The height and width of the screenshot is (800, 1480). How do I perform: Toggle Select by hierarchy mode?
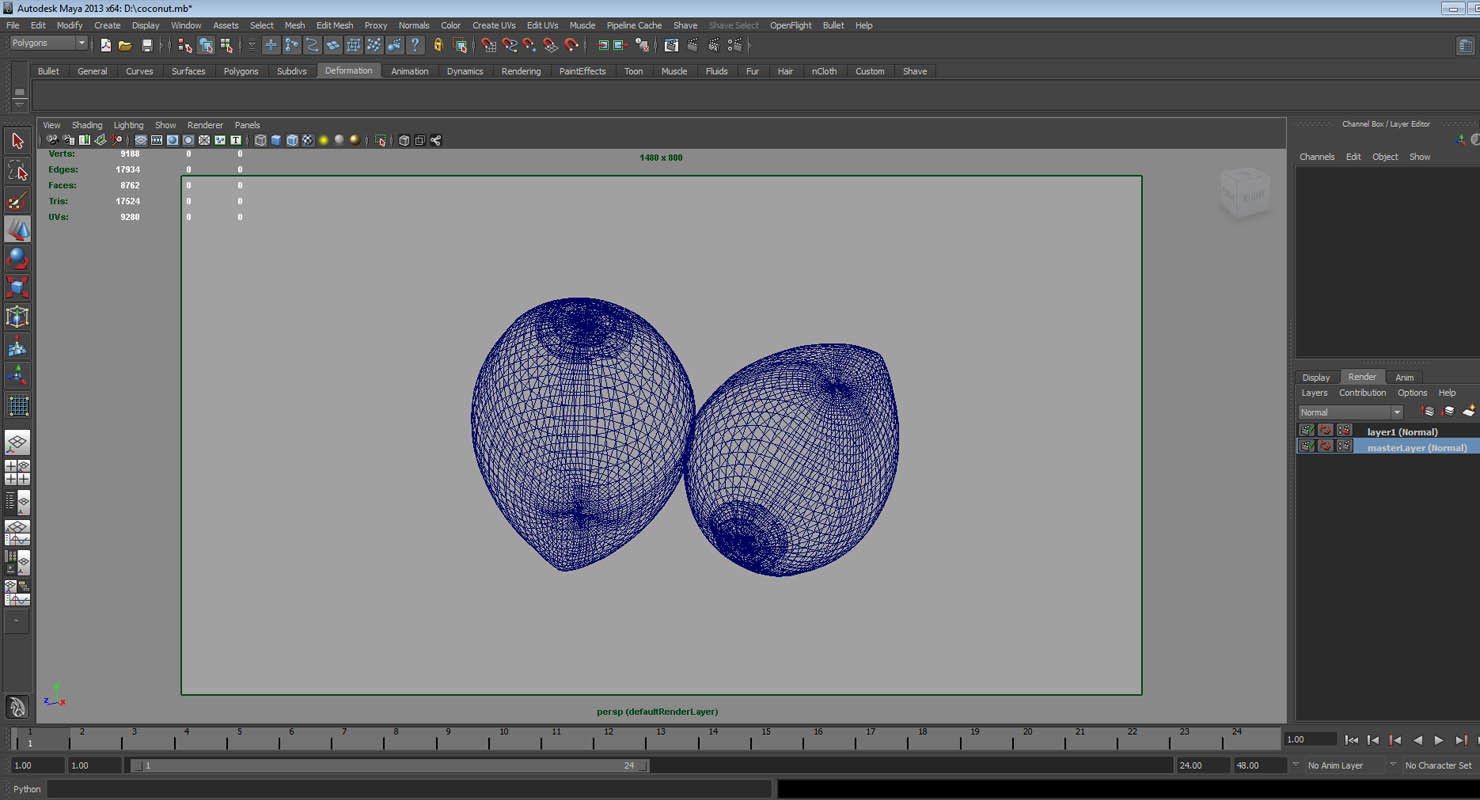(x=184, y=45)
